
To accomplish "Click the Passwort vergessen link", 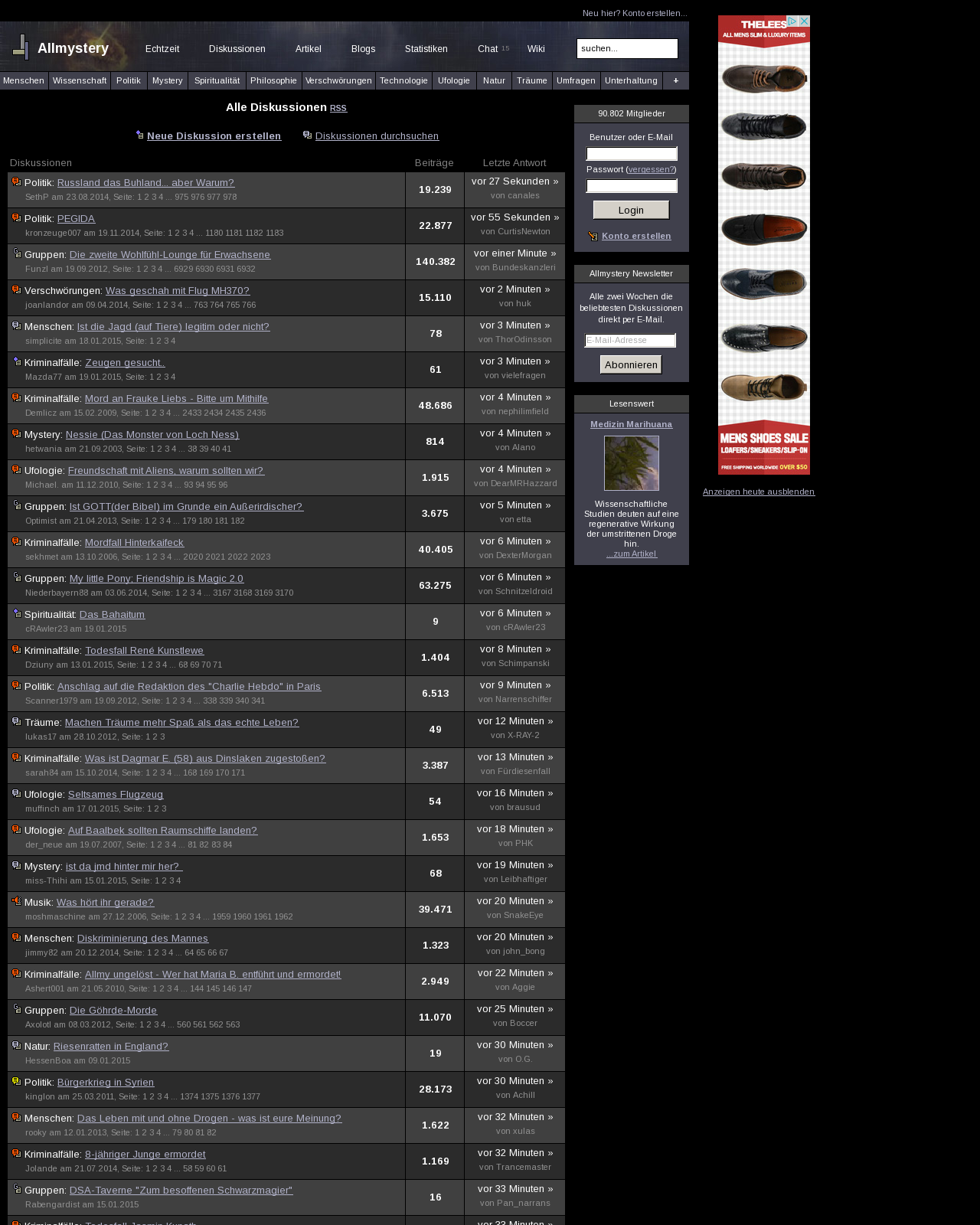I will pyautogui.click(x=652, y=169).
